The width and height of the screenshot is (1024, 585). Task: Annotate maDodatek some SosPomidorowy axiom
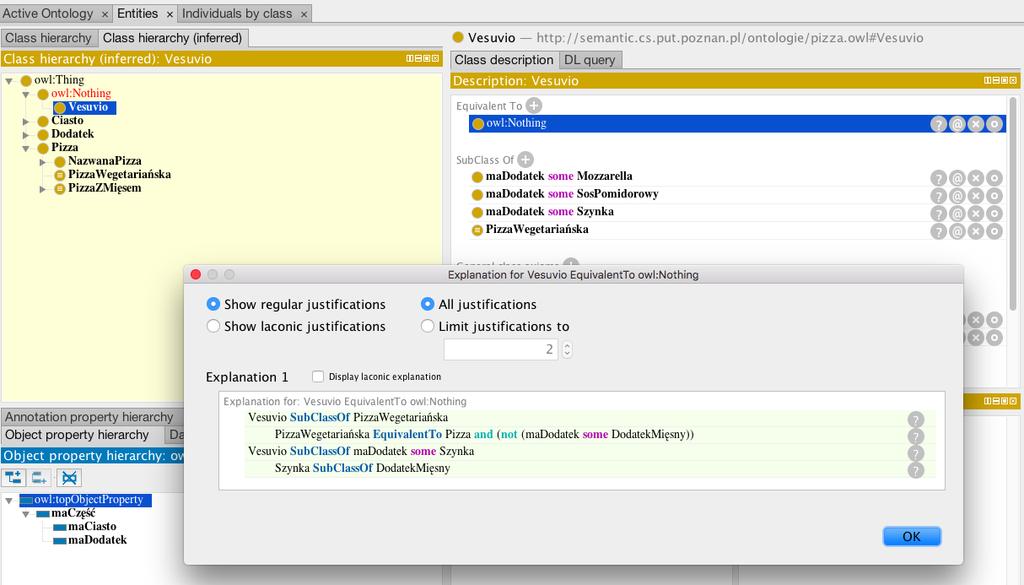point(957,195)
